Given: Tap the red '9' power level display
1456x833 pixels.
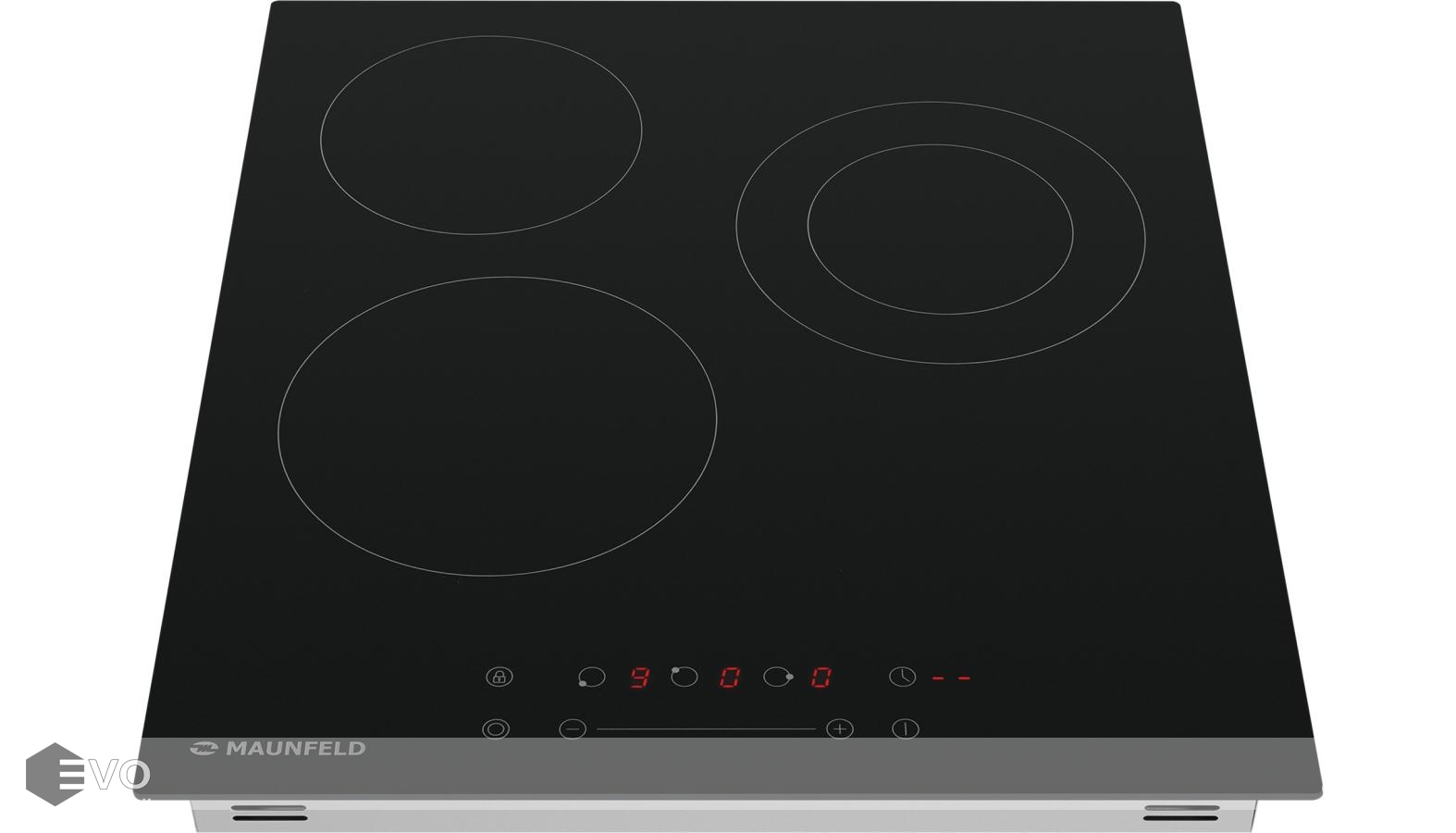Looking at the screenshot, I should coord(639,678).
